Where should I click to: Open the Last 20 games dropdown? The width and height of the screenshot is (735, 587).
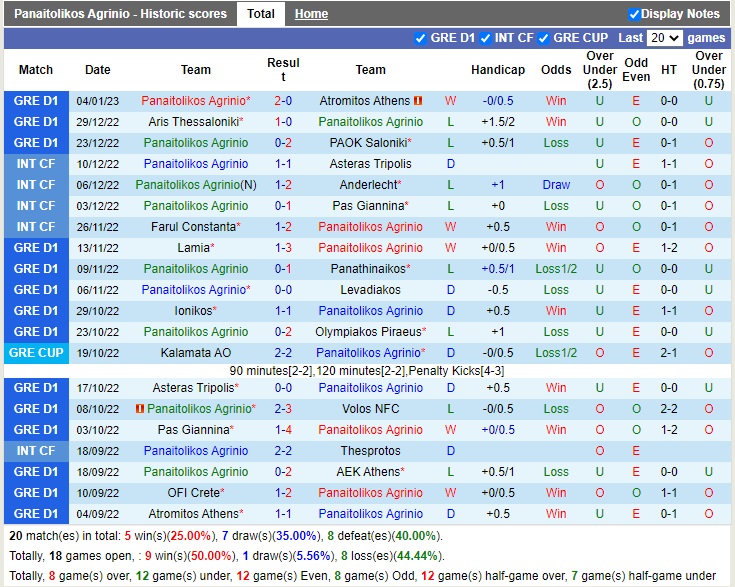664,38
